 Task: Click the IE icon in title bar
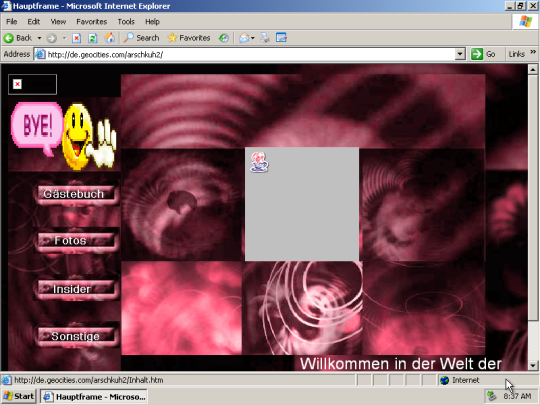[x=6, y=6]
